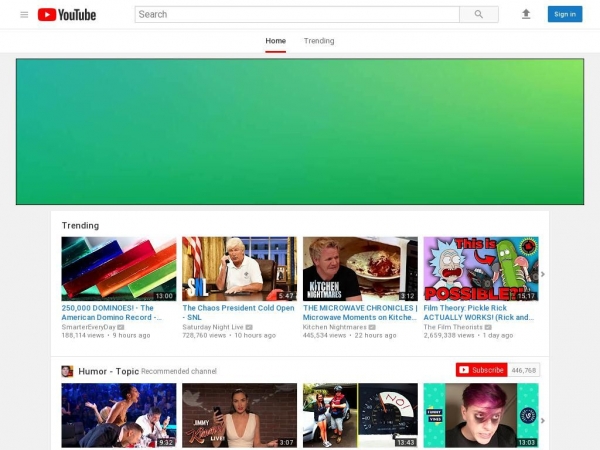Subscribe to the Humor - Topic channel
600x450 pixels.
pos(481,370)
